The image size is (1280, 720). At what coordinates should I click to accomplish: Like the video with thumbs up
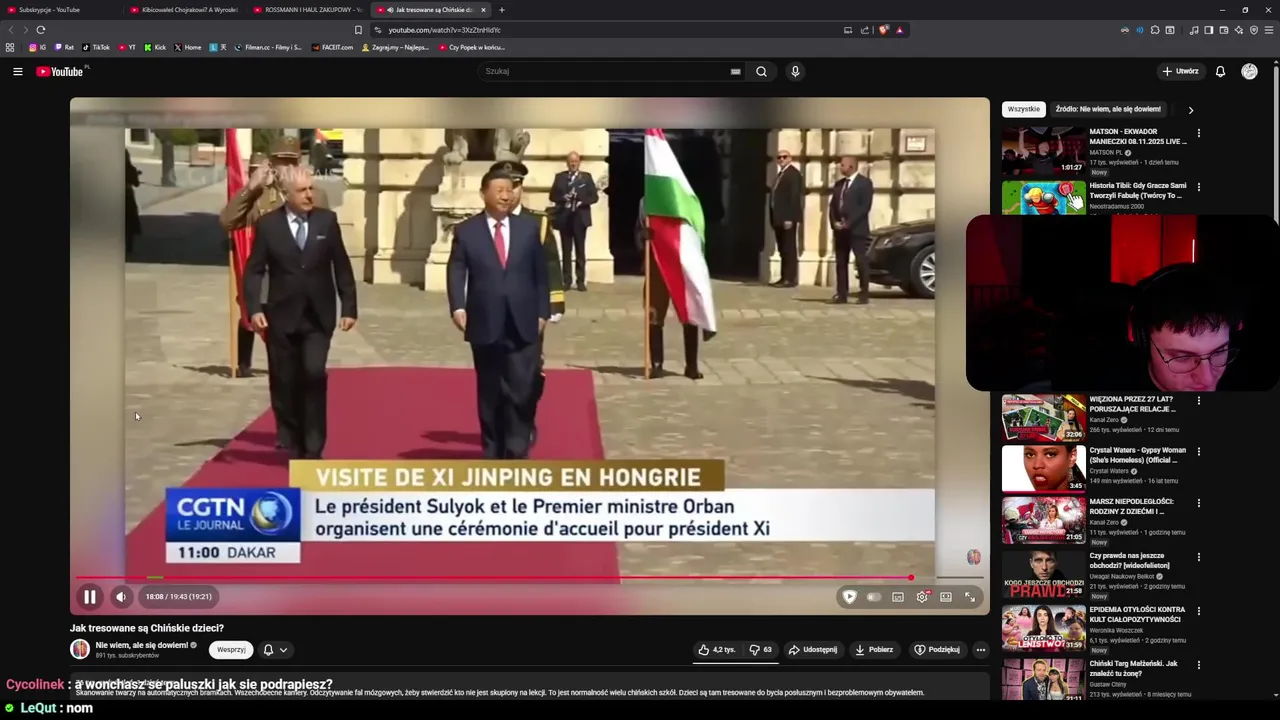click(x=717, y=650)
